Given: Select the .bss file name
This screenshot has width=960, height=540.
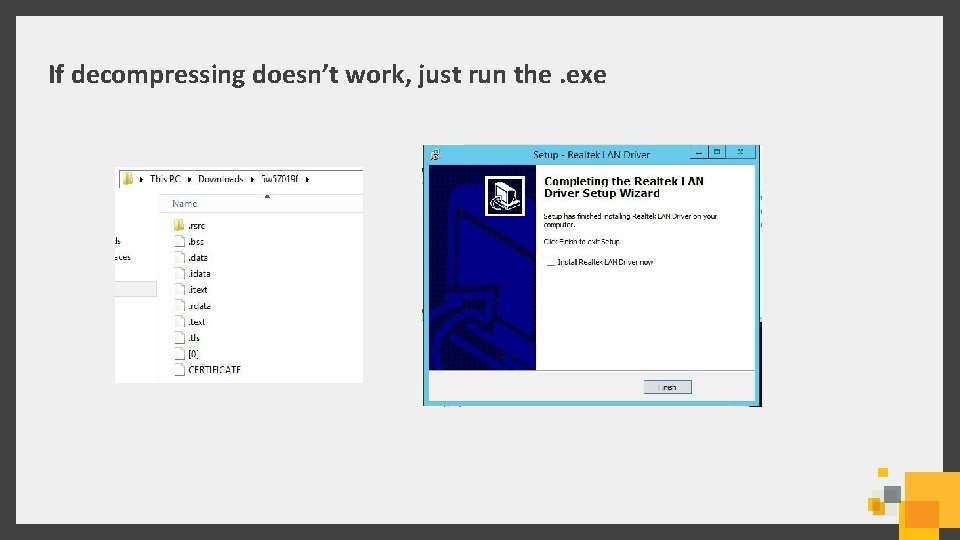Looking at the screenshot, I should point(196,242).
